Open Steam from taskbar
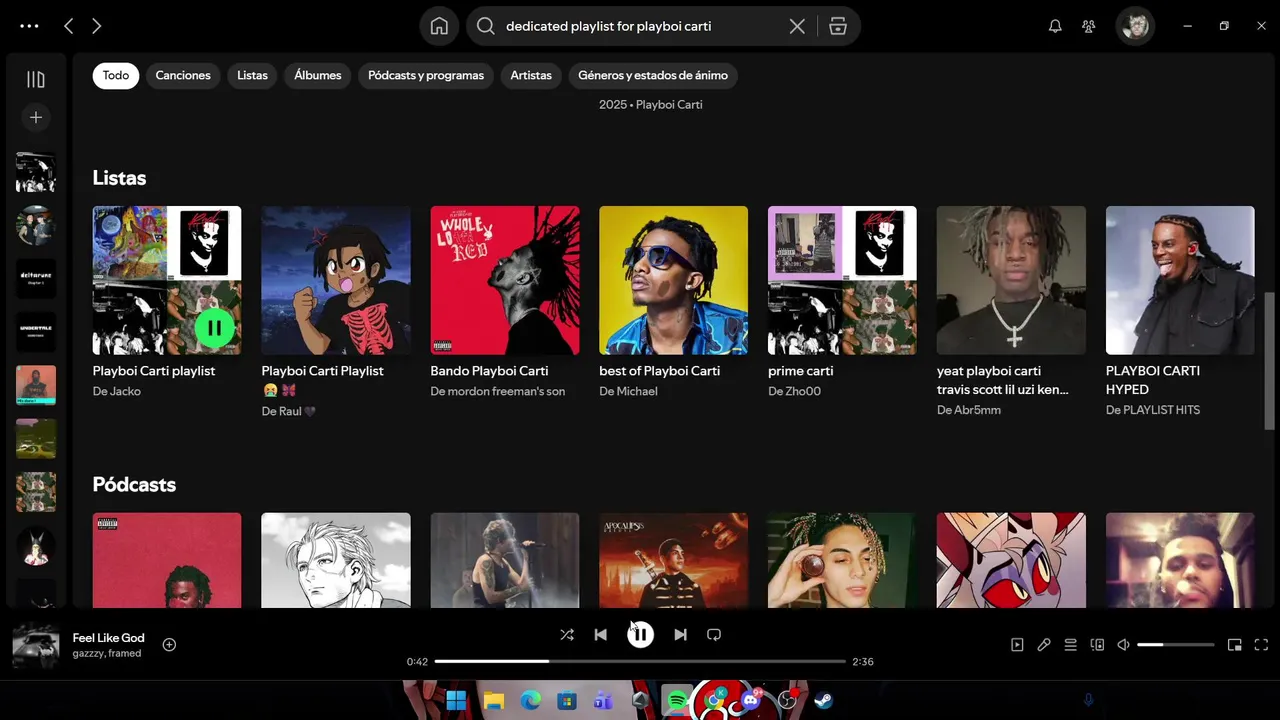The image size is (1280, 720). [823, 700]
